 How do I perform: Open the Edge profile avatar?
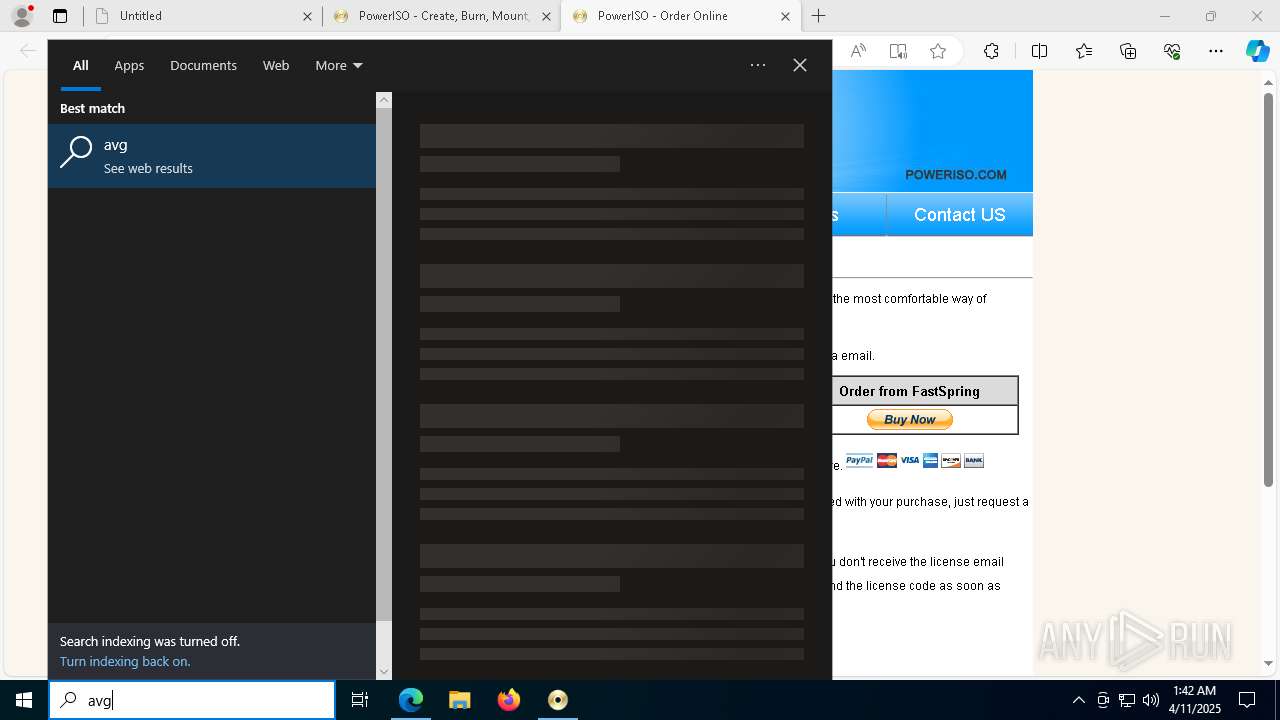(x=22, y=16)
